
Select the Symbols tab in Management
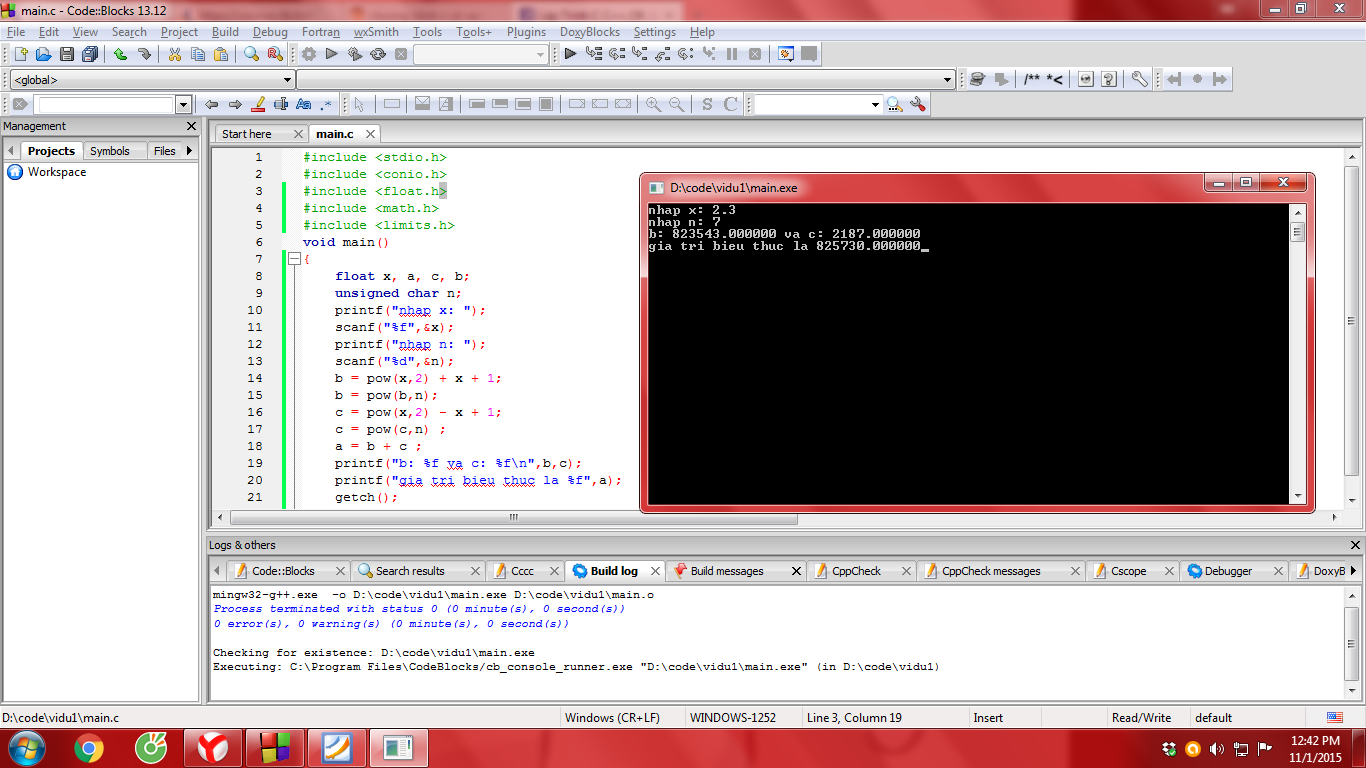[x=109, y=151]
